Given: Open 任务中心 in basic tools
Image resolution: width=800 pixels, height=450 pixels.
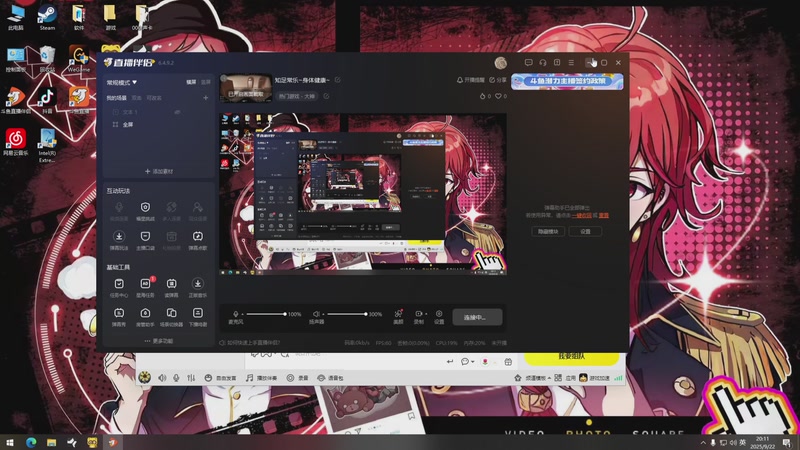Looking at the screenshot, I should [119, 284].
